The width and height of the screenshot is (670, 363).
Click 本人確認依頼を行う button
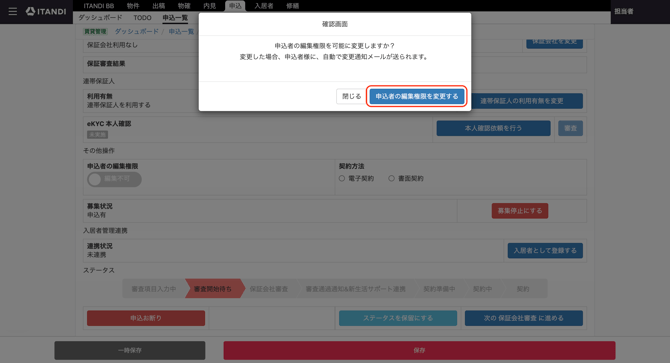coord(494,128)
